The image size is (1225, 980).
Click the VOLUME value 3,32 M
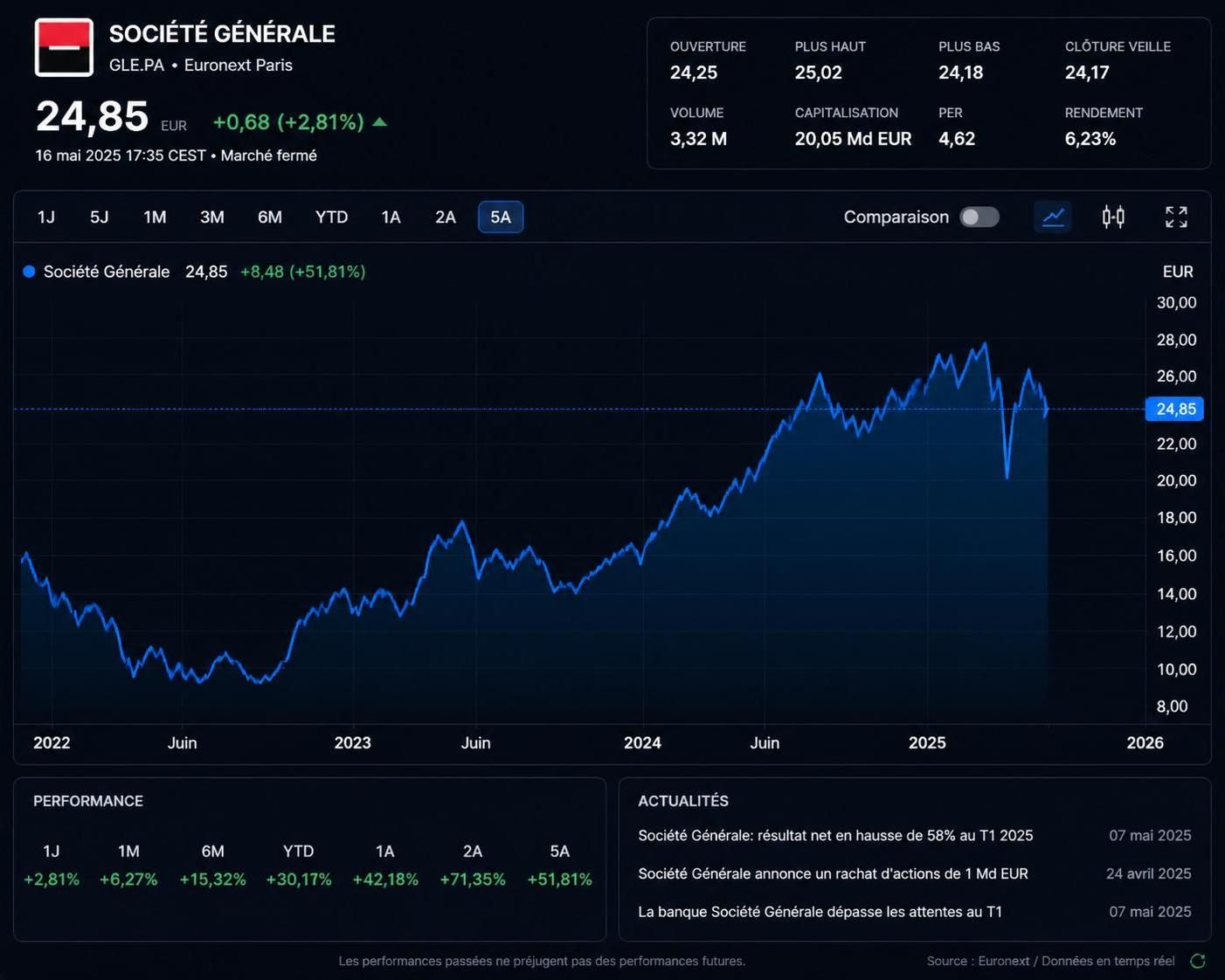pyautogui.click(x=698, y=139)
